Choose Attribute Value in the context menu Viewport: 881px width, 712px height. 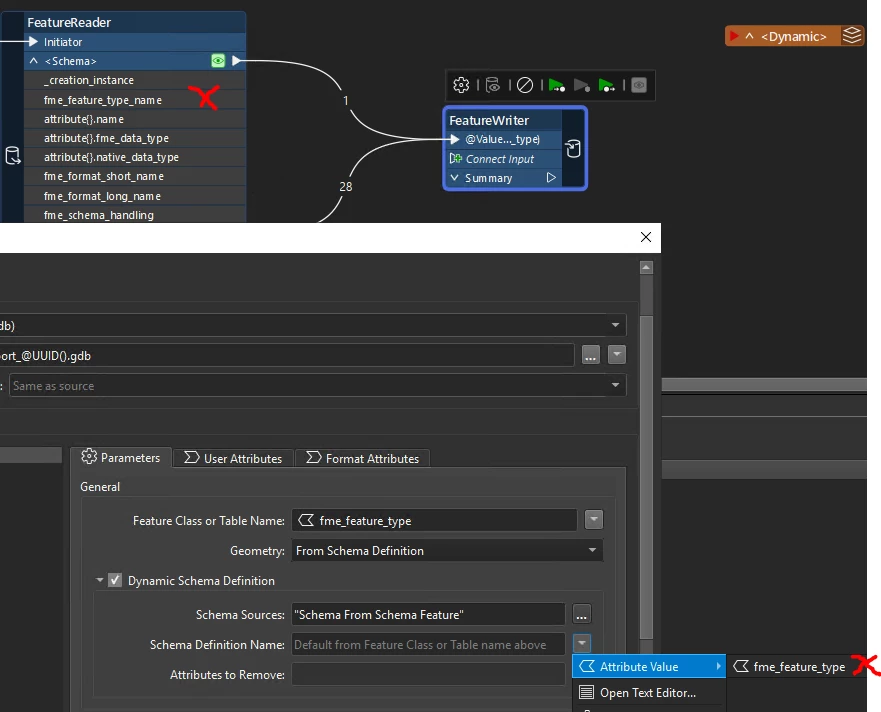649,666
